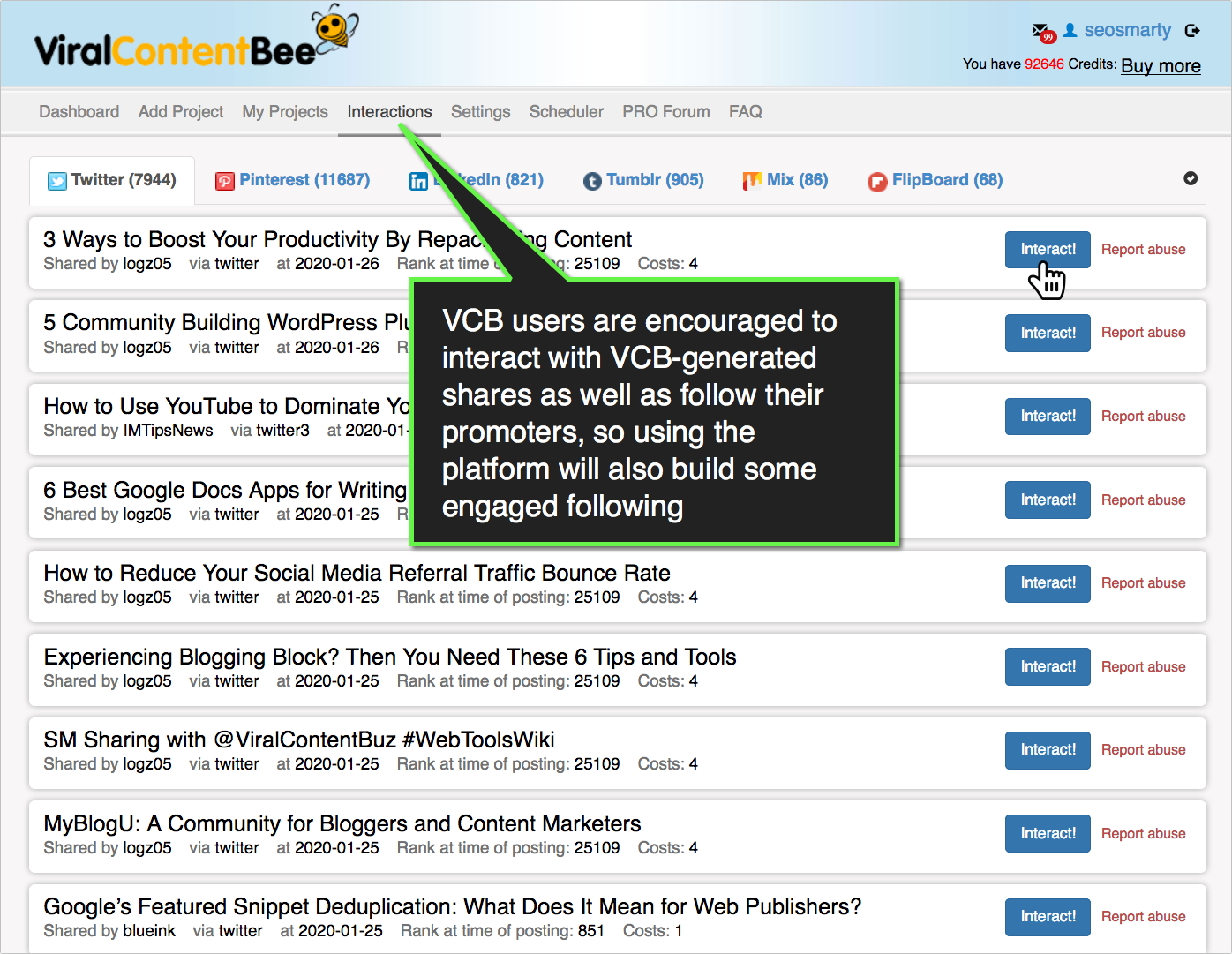Click 'Shared by IMTipsNews' text
Image resolution: width=1232 pixels, height=954 pixels.
(128, 431)
